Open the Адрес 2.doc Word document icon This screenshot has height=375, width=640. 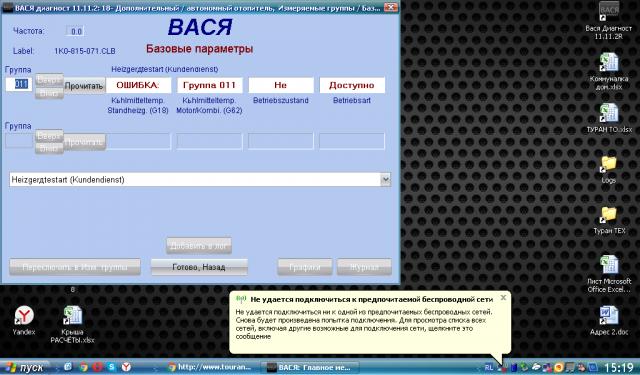click(609, 321)
